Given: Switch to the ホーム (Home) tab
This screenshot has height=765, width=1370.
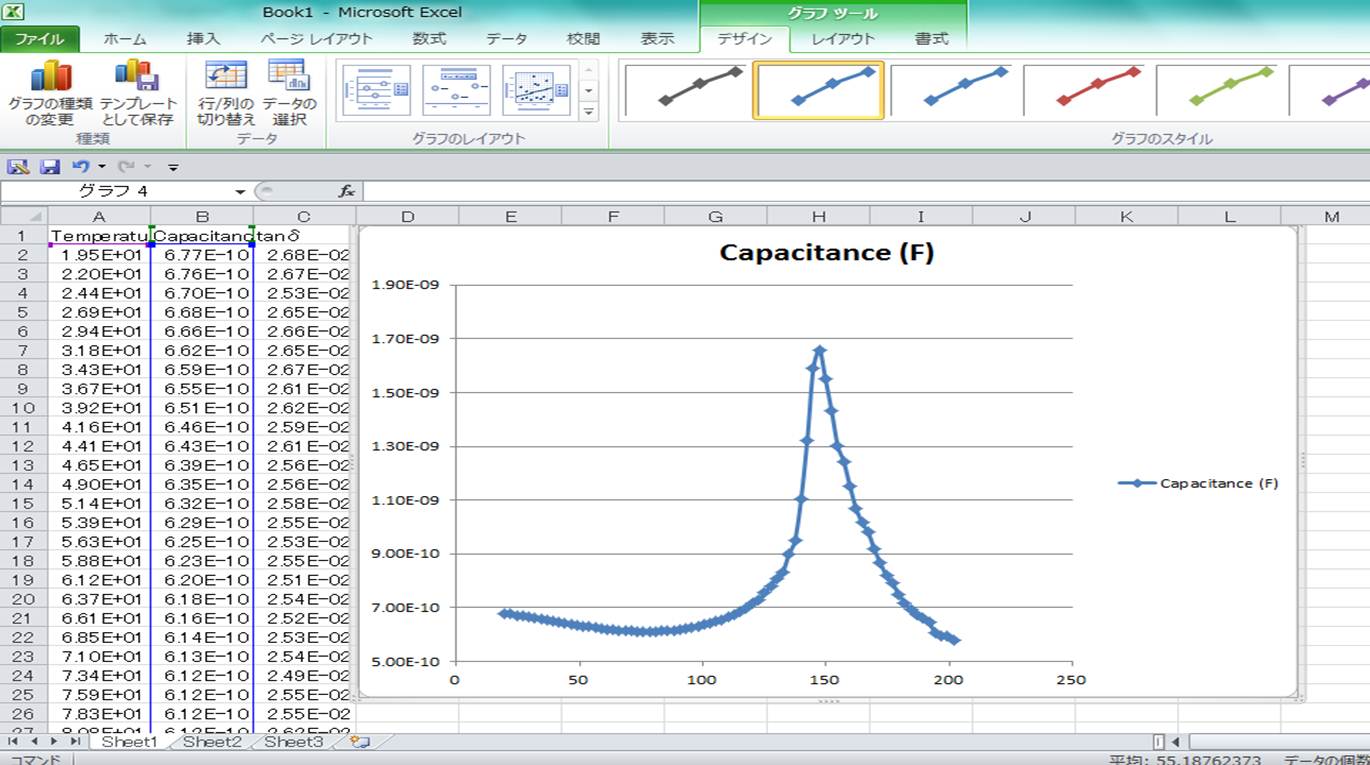Looking at the screenshot, I should (x=125, y=39).
